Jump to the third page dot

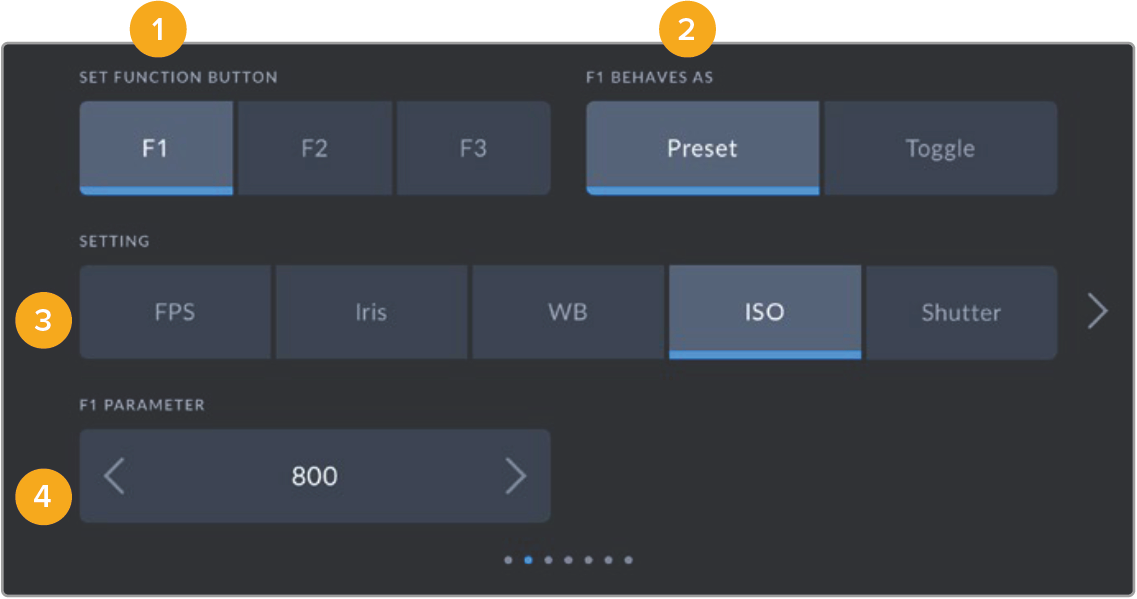548,560
